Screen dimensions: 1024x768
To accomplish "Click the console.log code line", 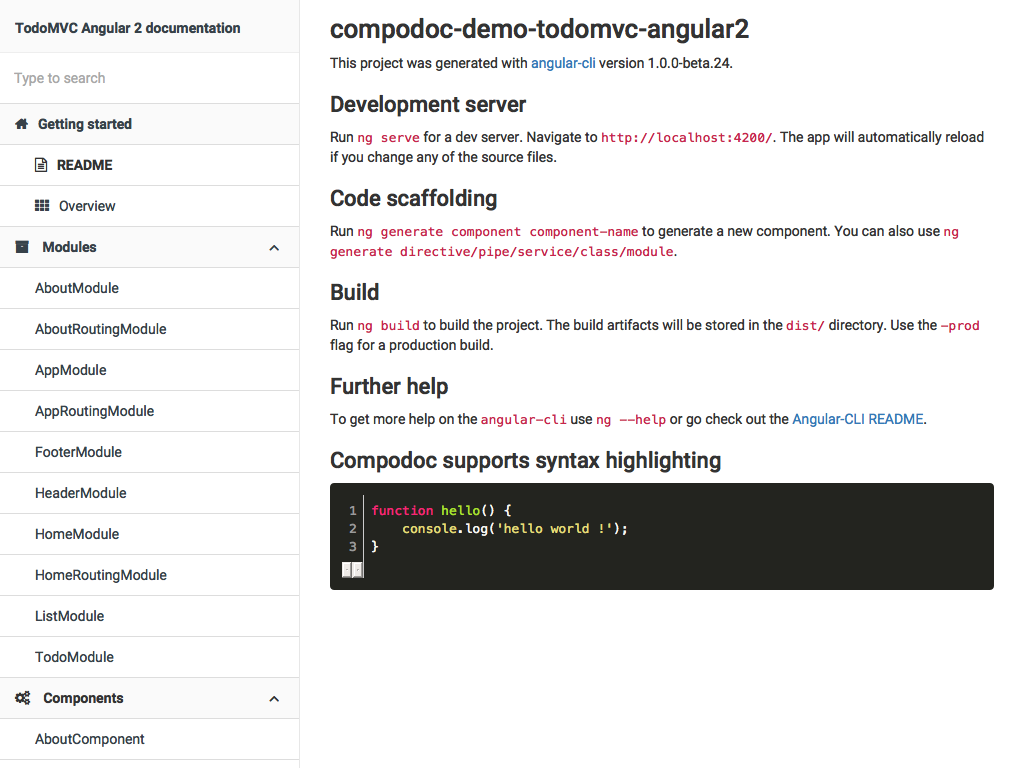I will pos(515,528).
